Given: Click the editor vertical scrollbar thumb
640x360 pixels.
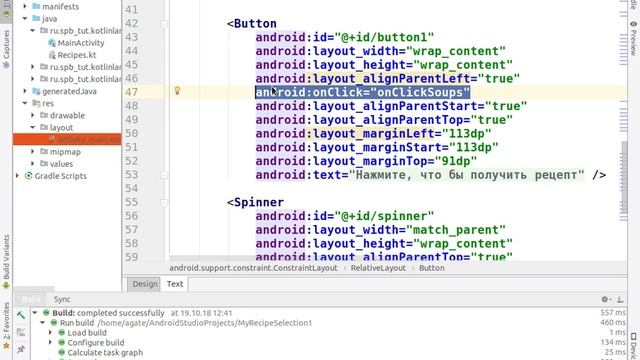Looking at the screenshot, I should pyautogui.click(x=624, y=177).
